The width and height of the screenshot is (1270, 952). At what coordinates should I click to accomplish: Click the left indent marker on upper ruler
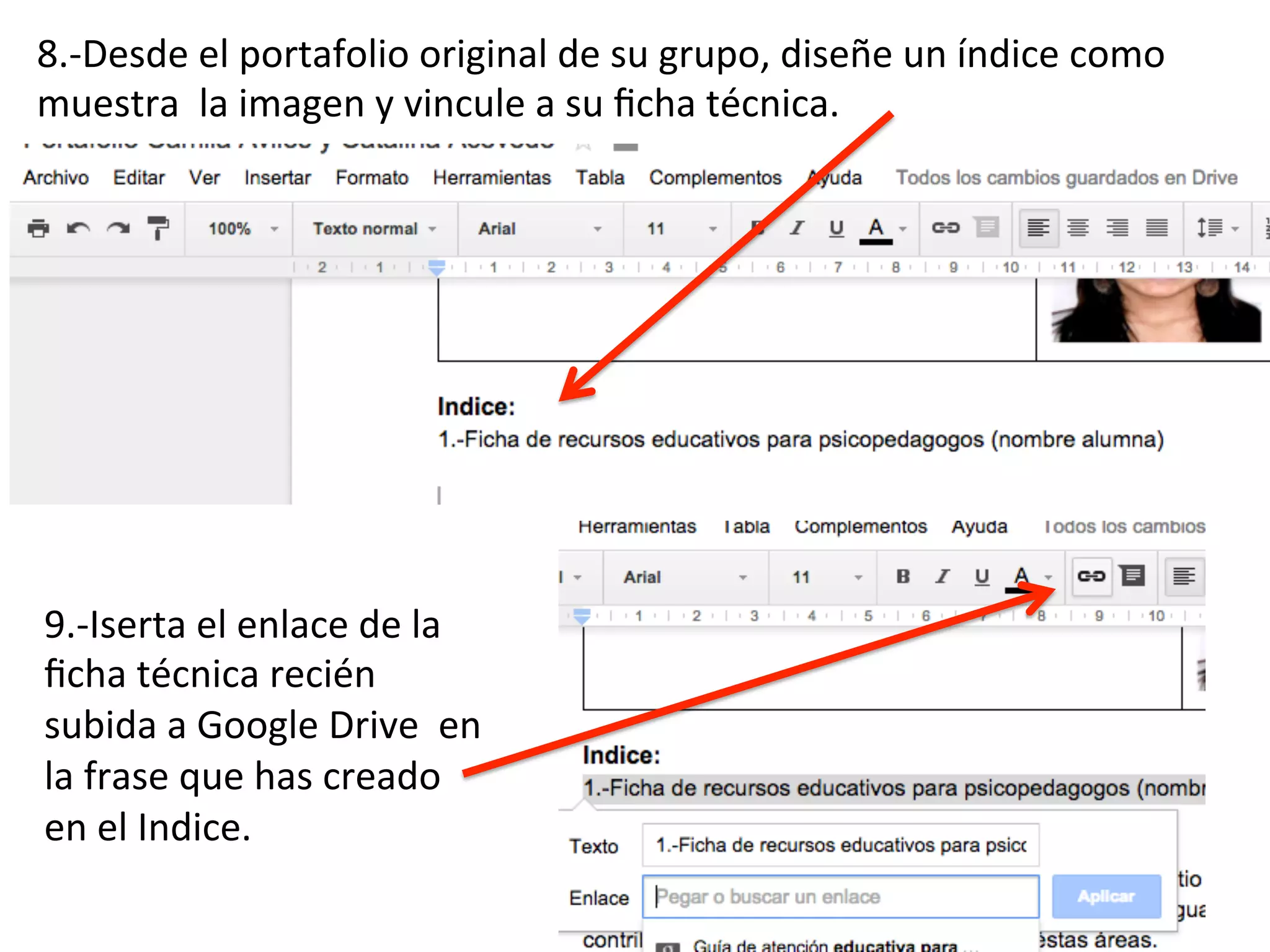(437, 268)
